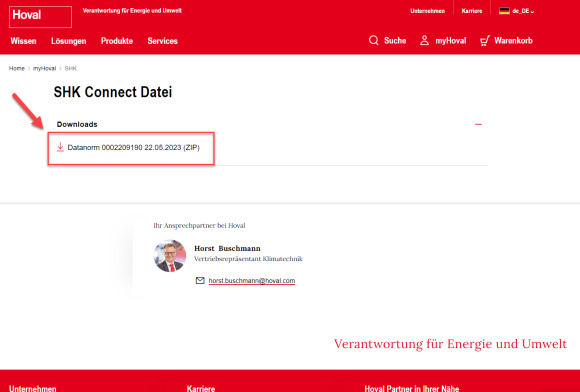Click SHK in breadcrumb
580x392 pixels.
tap(71, 68)
